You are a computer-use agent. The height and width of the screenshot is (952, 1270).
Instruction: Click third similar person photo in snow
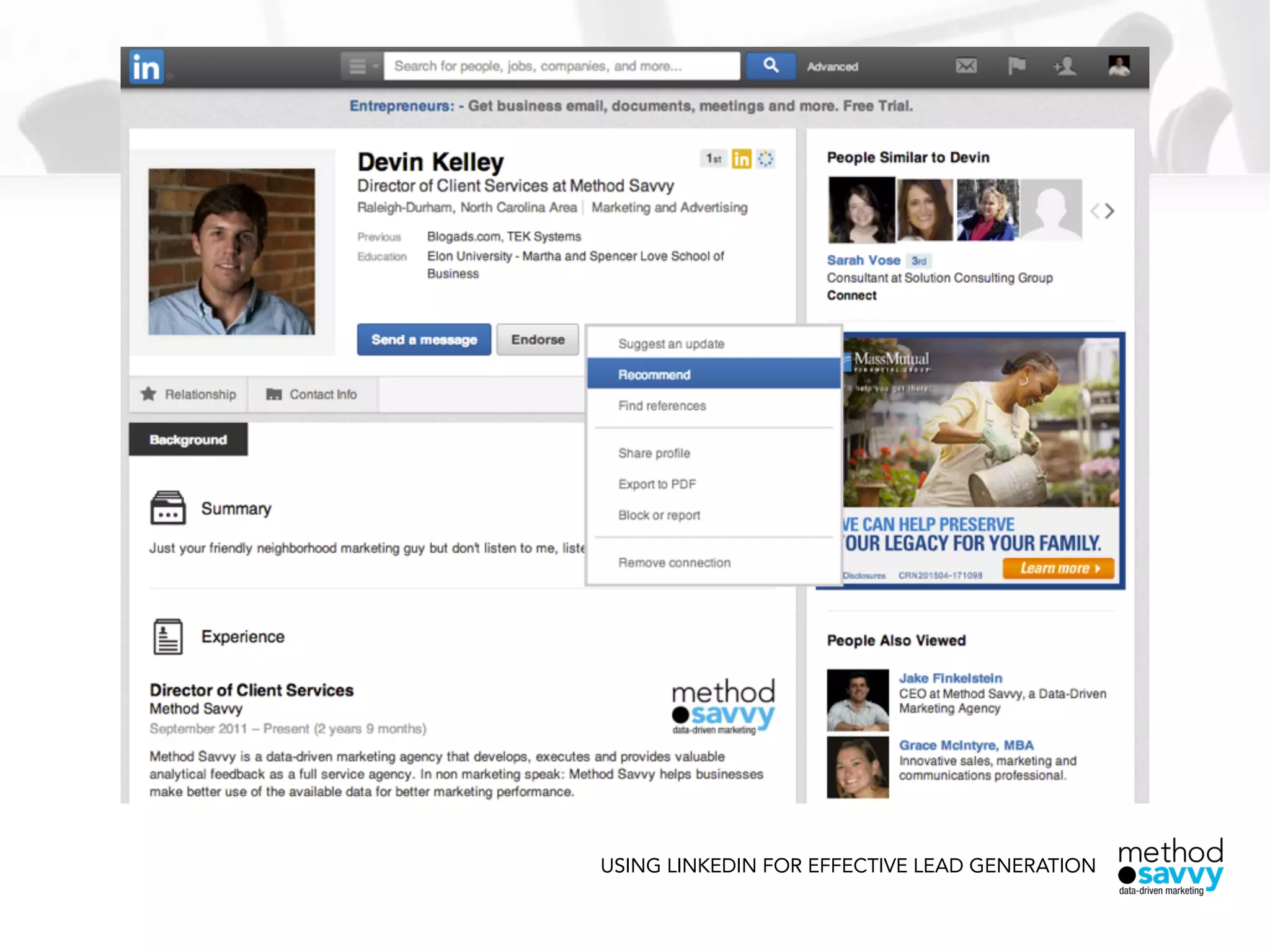(987, 209)
